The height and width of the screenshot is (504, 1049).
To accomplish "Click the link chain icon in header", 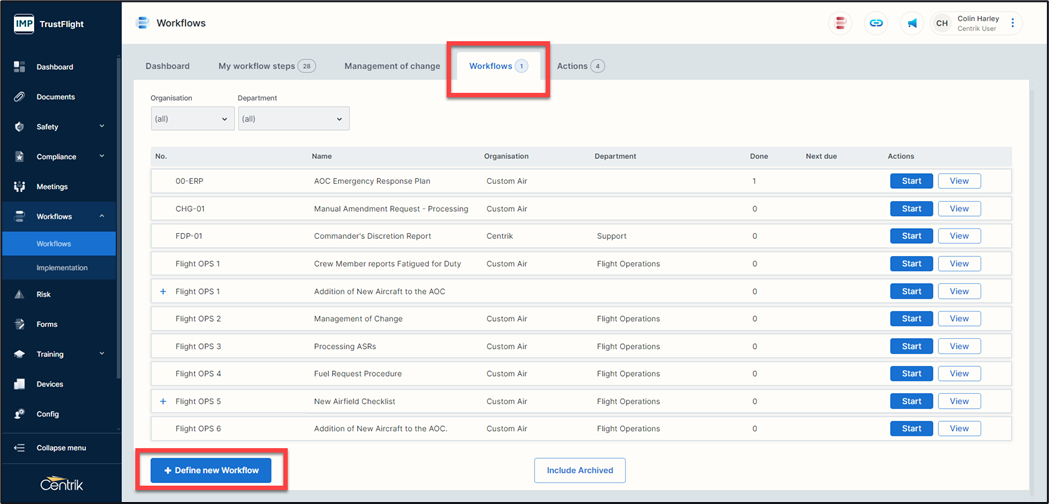I will pyautogui.click(x=876, y=23).
